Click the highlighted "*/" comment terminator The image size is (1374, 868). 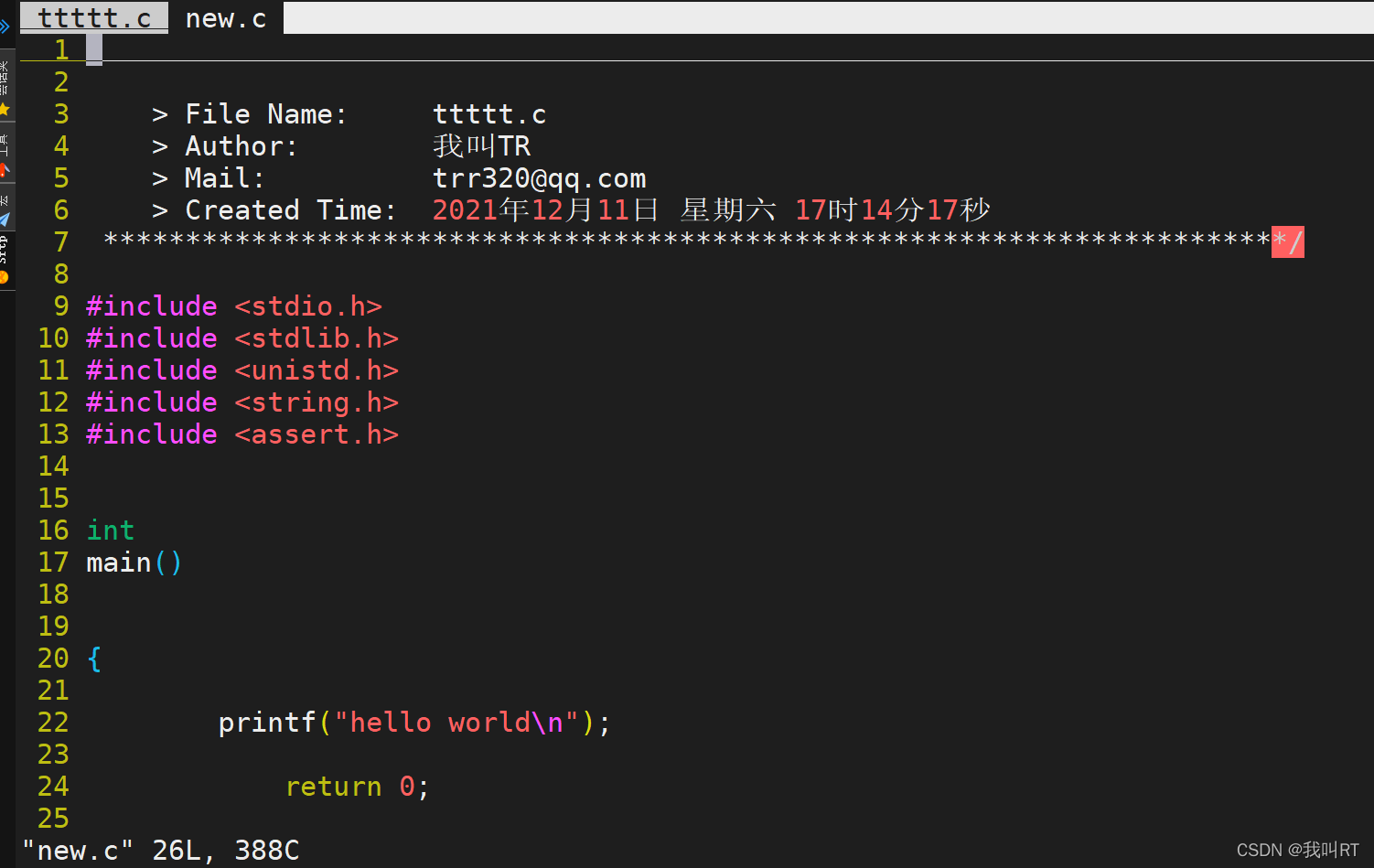(x=1287, y=242)
